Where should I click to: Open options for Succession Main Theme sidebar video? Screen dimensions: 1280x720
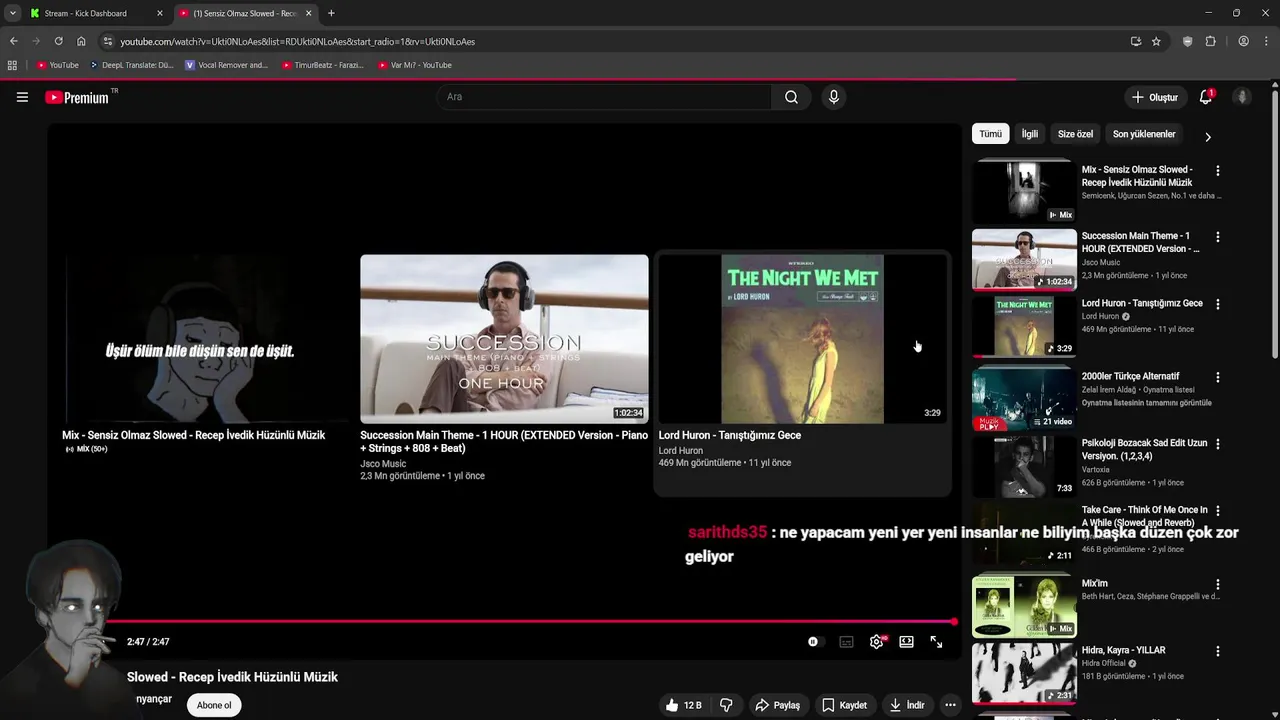pos(1217,237)
